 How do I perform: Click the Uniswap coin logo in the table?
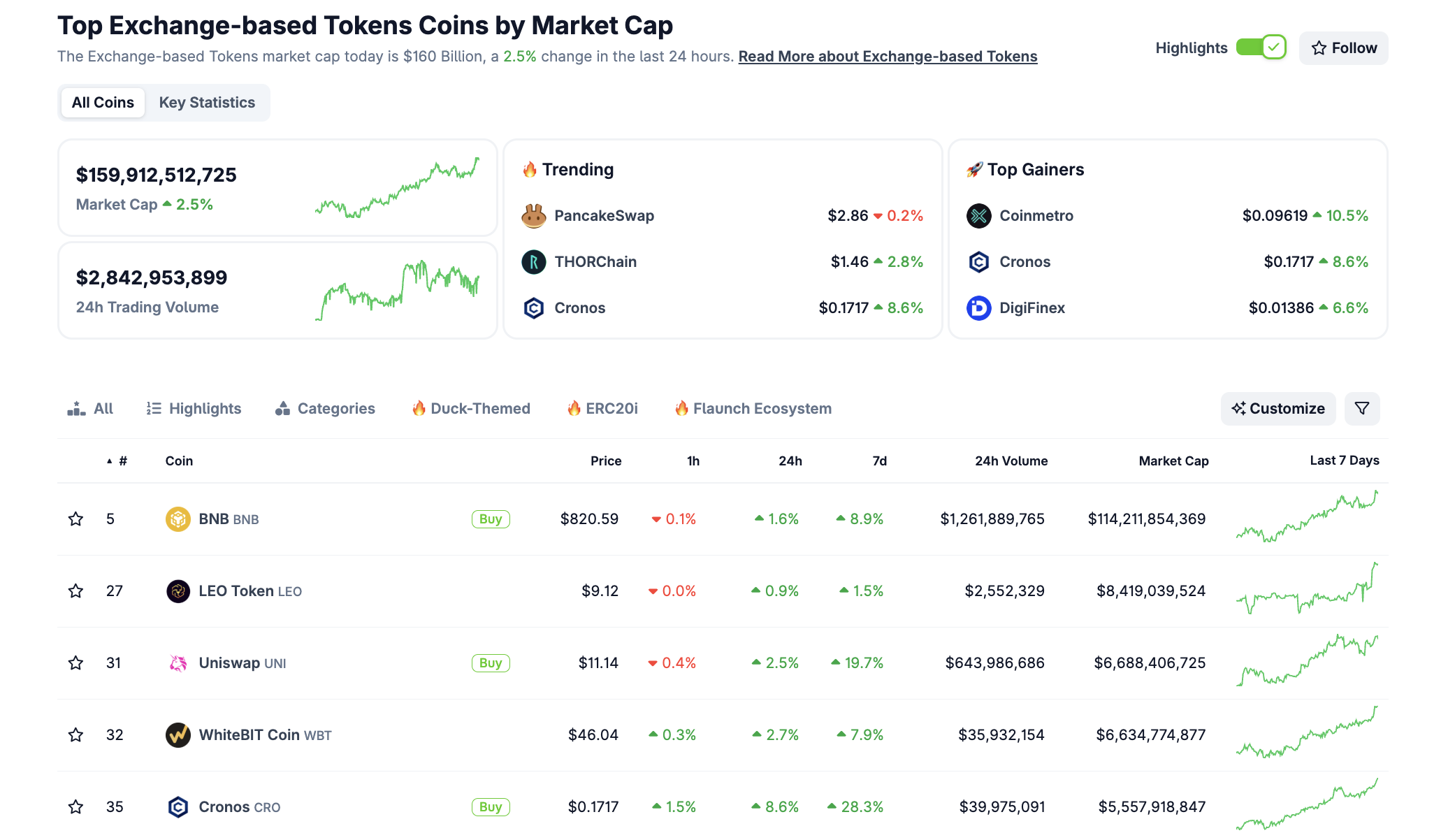pos(178,662)
